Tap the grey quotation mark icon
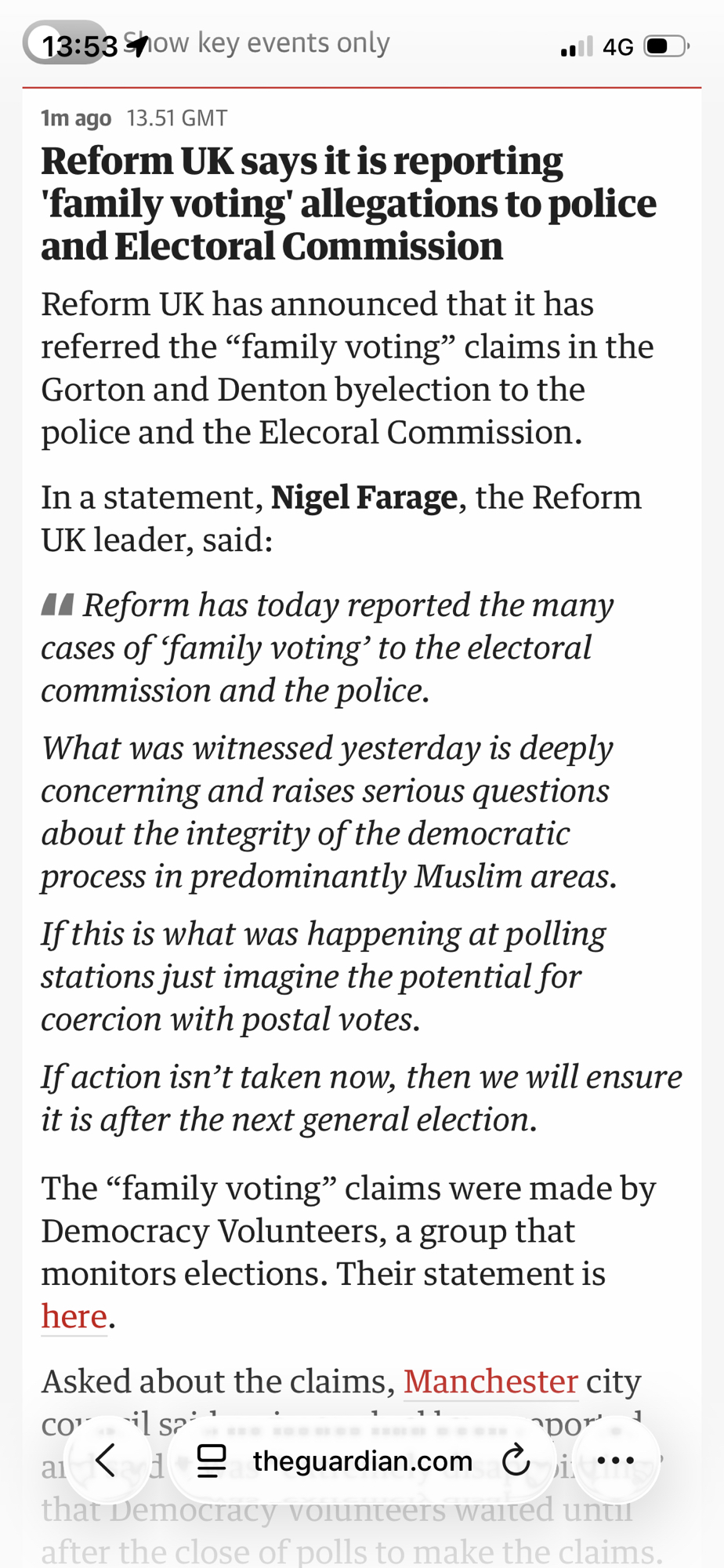This screenshot has width=724, height=1568. (x=57, y=604)
